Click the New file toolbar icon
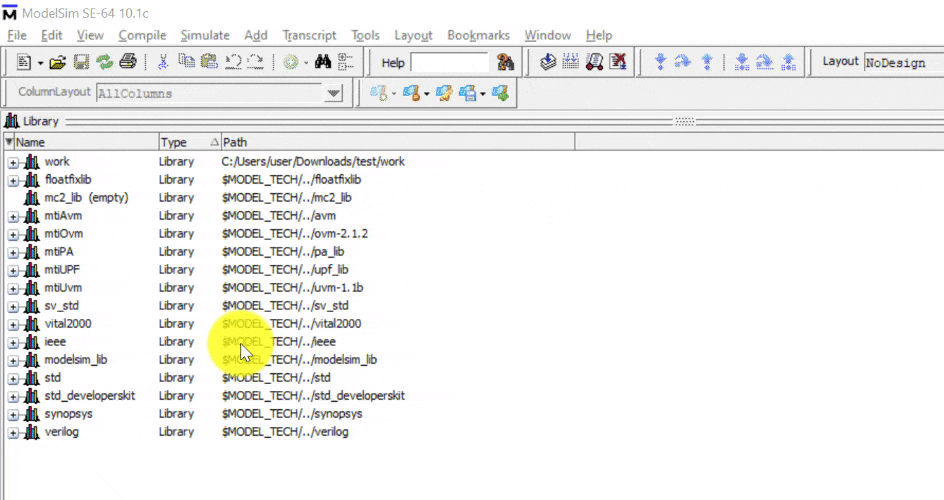This screenshot has height=500, width=944. click(24, 62)
